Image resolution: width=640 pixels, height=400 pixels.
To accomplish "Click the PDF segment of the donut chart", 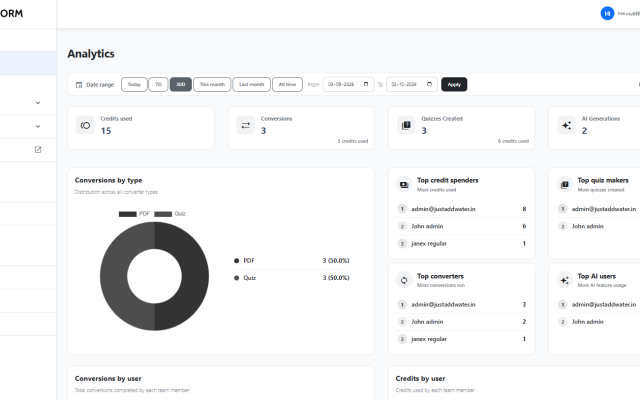I will coord(195,276).
